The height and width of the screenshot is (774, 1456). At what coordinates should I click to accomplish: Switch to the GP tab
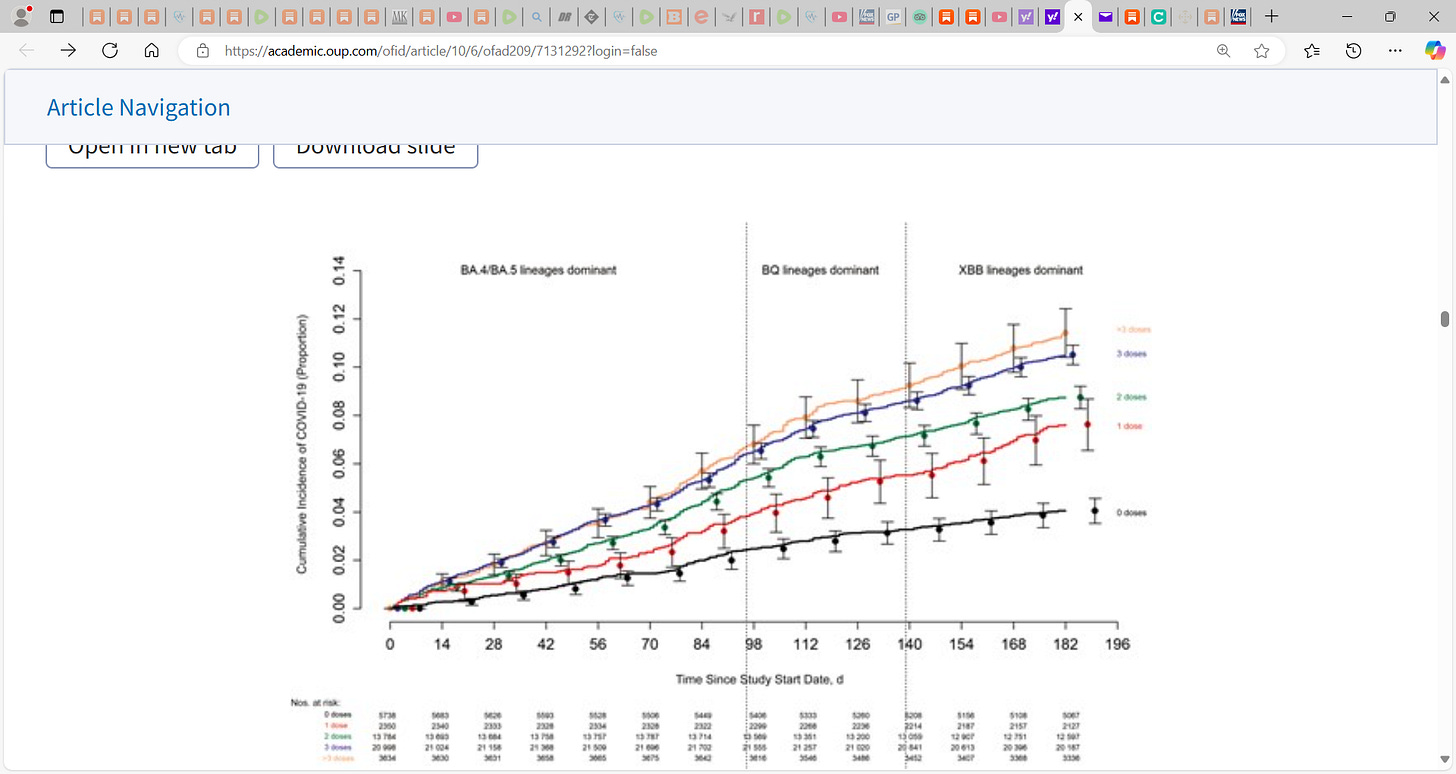tap(893, 17)
